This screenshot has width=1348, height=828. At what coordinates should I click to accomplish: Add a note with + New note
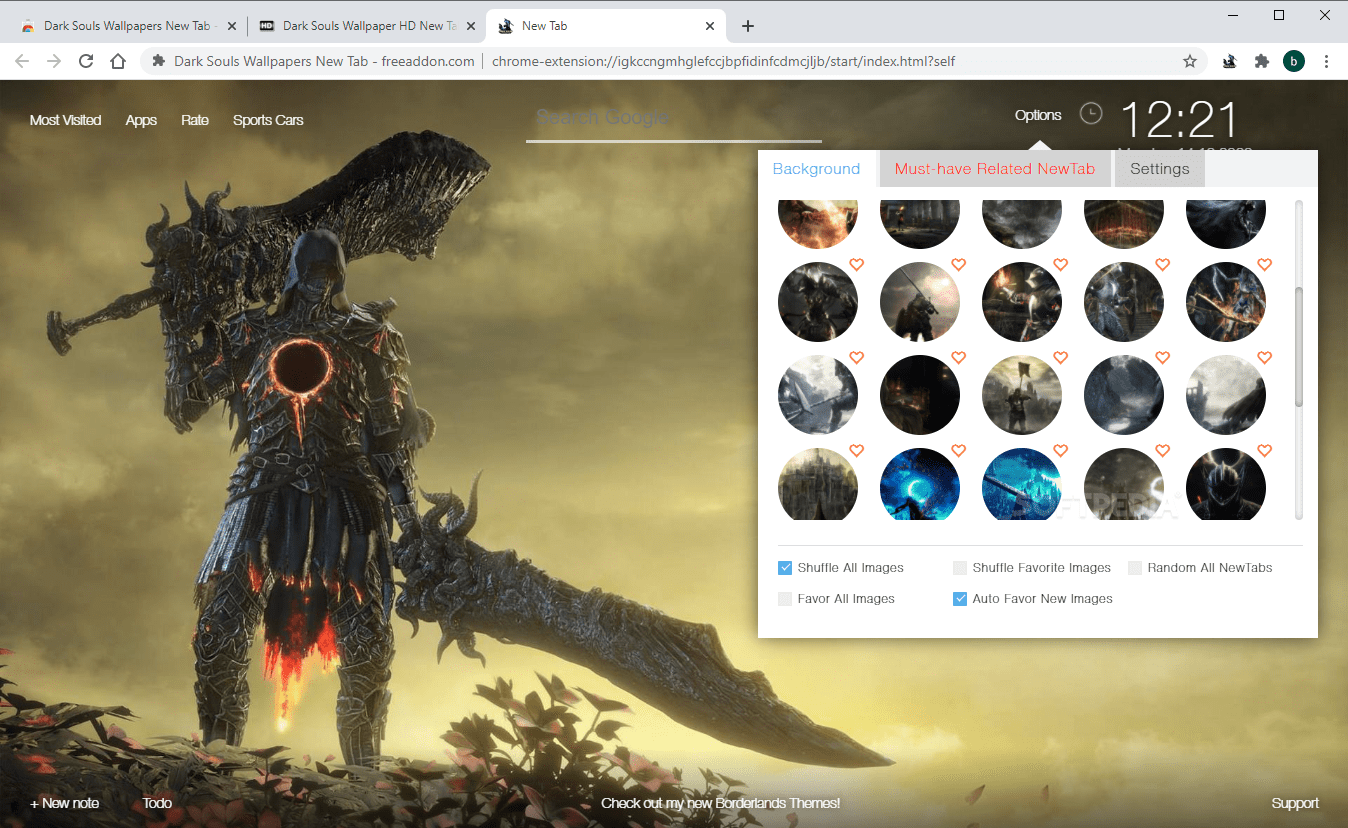tap(65, 803)
